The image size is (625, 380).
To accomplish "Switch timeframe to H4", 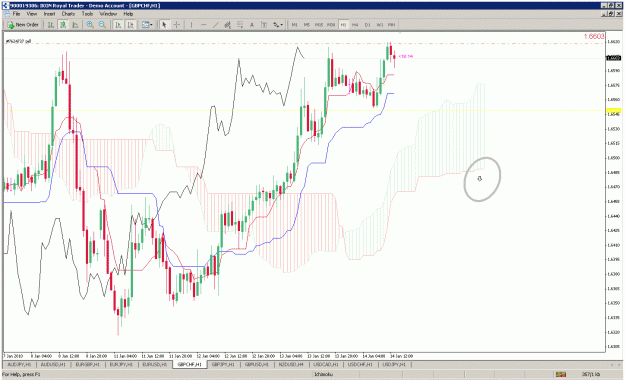I will [x=355, y=25].
